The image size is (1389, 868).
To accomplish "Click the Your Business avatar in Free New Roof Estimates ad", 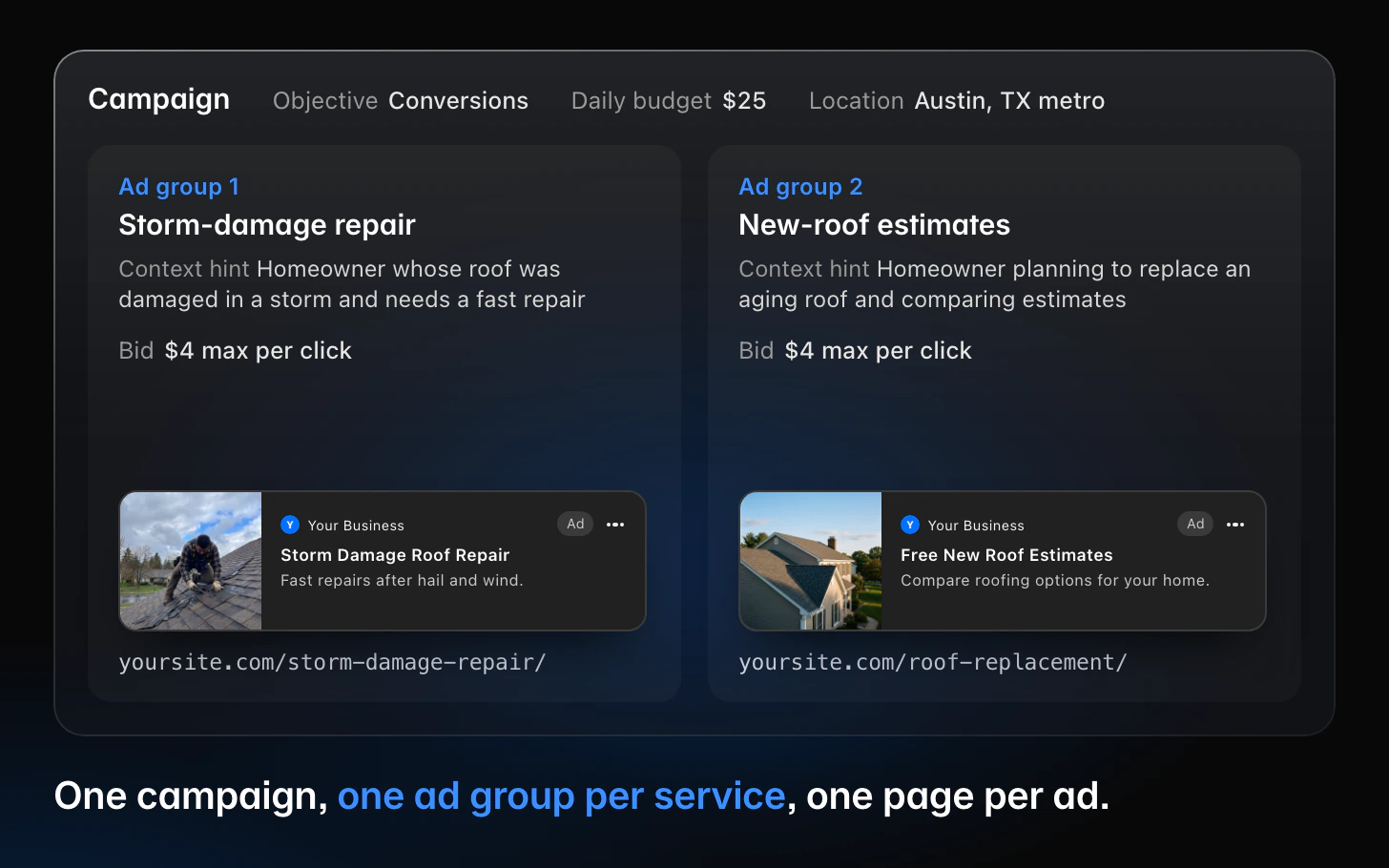I will [x=910, y=525].
